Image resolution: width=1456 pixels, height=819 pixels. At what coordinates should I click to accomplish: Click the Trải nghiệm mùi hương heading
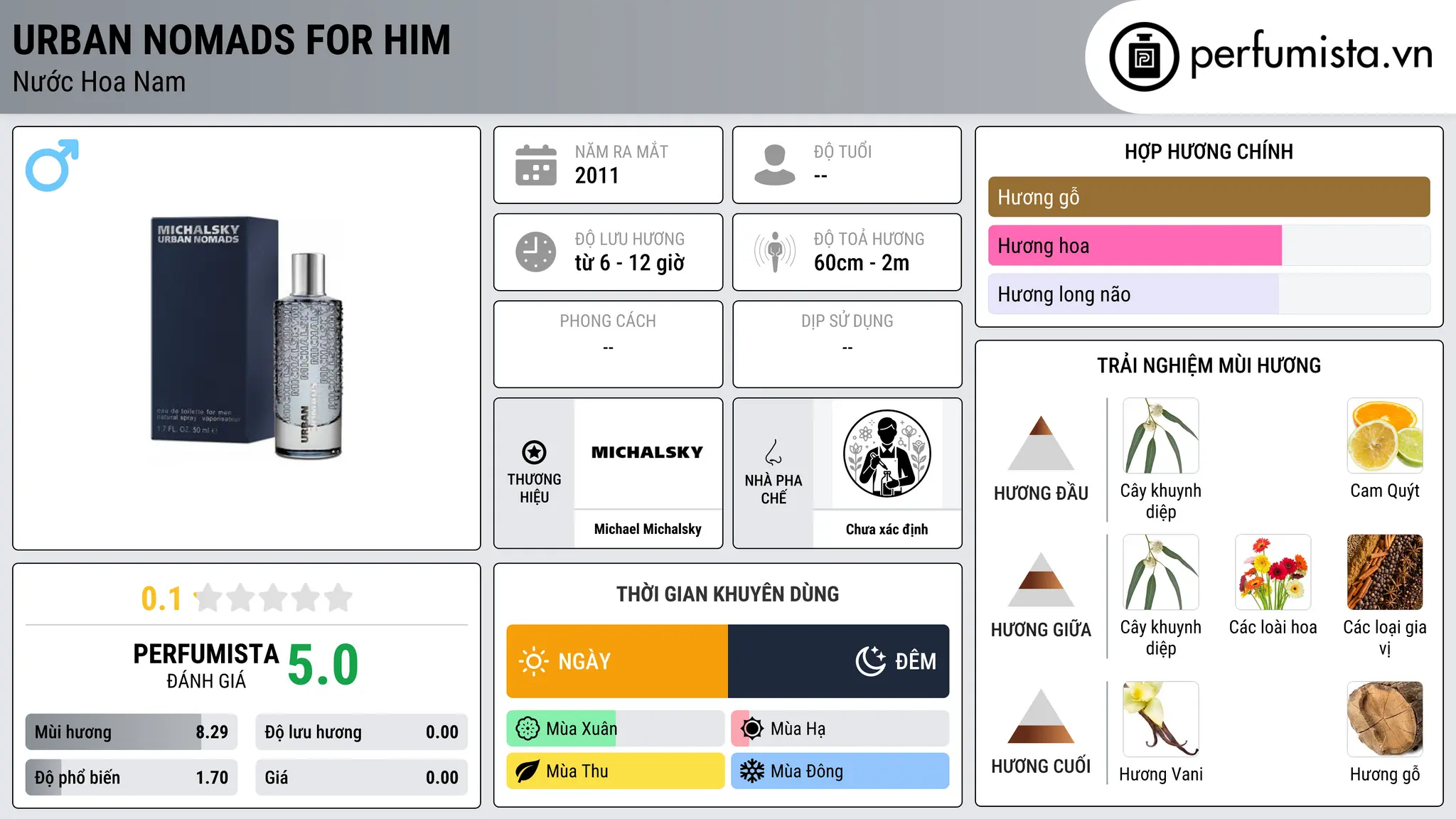tap(1209, 365)
